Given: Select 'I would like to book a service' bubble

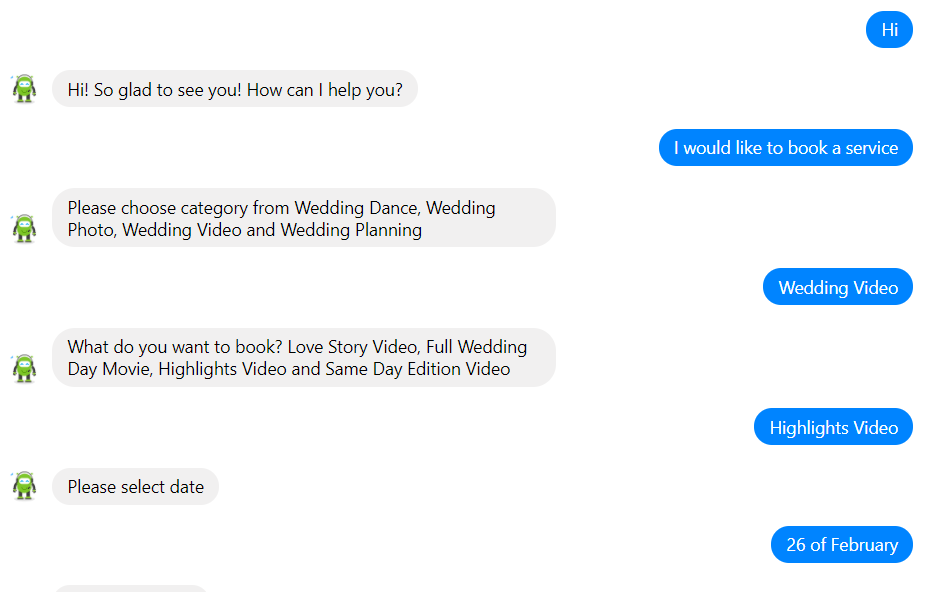Looking at the screenshot, I should click(x=785, y=147).
